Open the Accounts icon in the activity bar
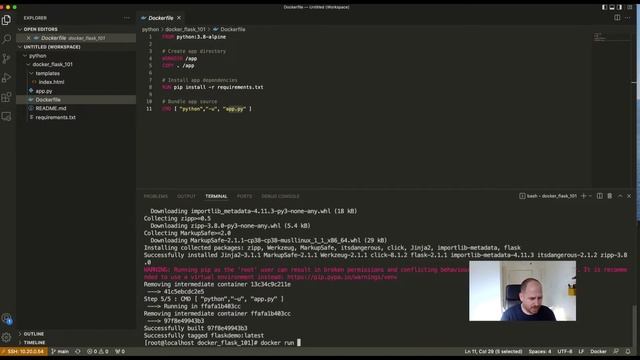640x360 pixels. tap(6, 318)
